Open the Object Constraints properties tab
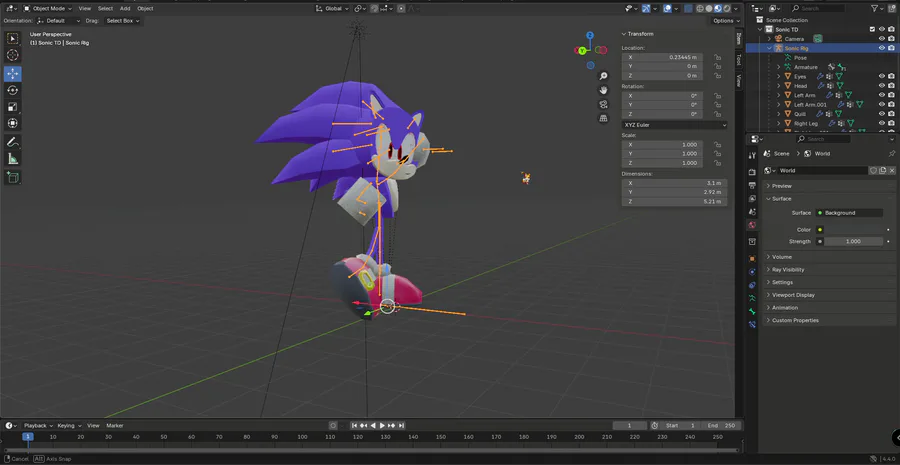900x465 pixels. tap(752, 285)
